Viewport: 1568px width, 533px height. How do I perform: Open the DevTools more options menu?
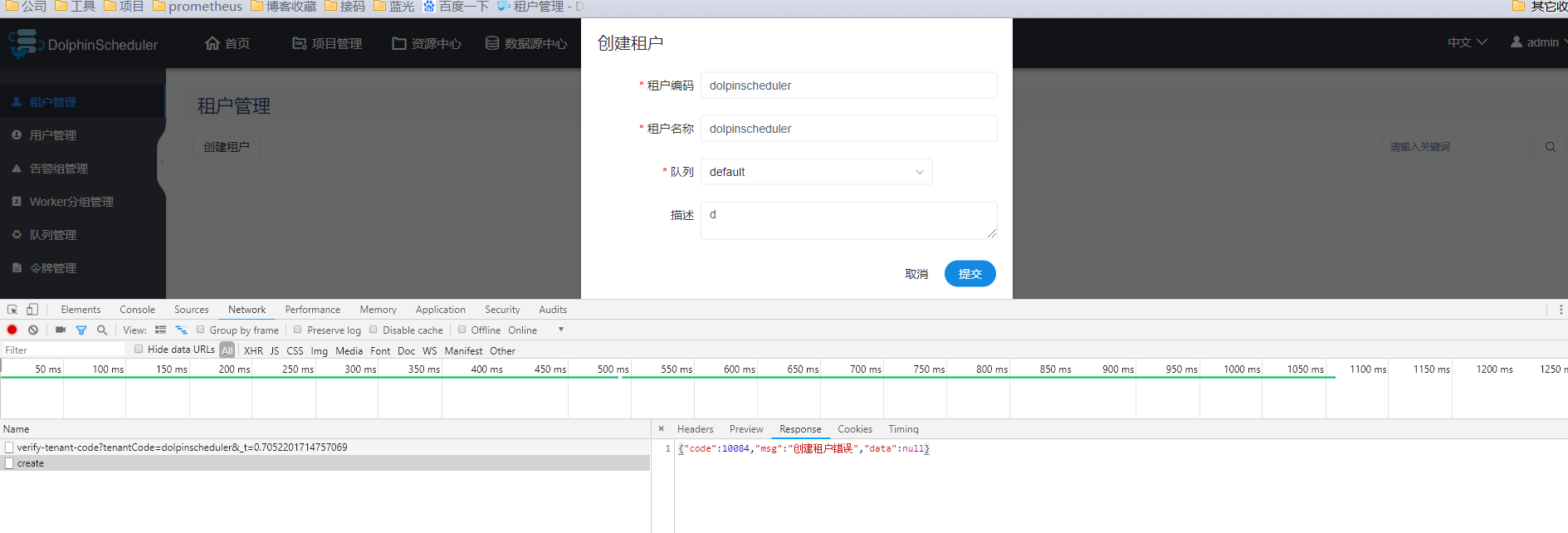(x=1561, y=310)
